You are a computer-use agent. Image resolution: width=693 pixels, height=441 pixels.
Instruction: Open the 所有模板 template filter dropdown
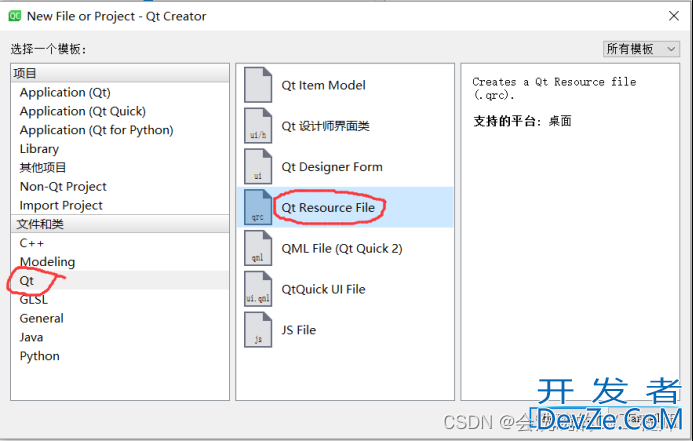(641, 49)
